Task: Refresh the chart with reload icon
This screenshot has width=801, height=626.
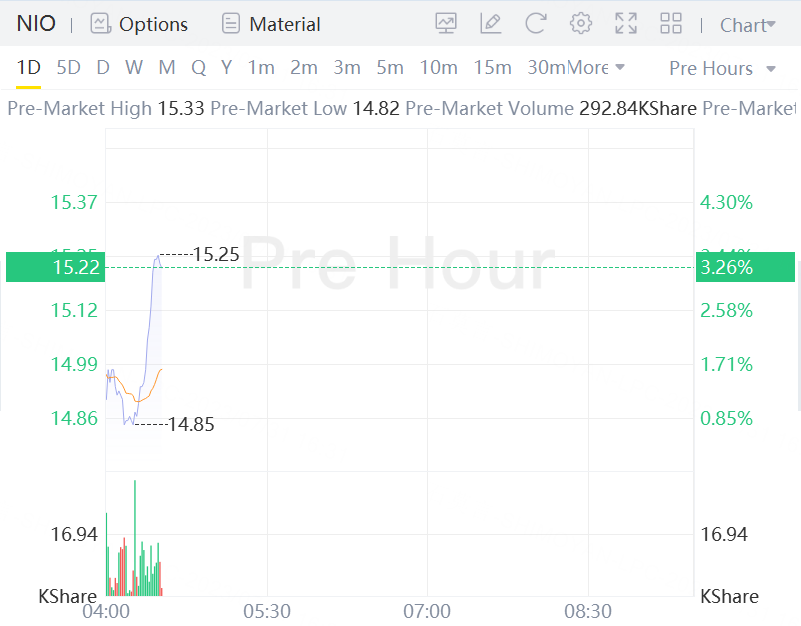Action: 536,24
